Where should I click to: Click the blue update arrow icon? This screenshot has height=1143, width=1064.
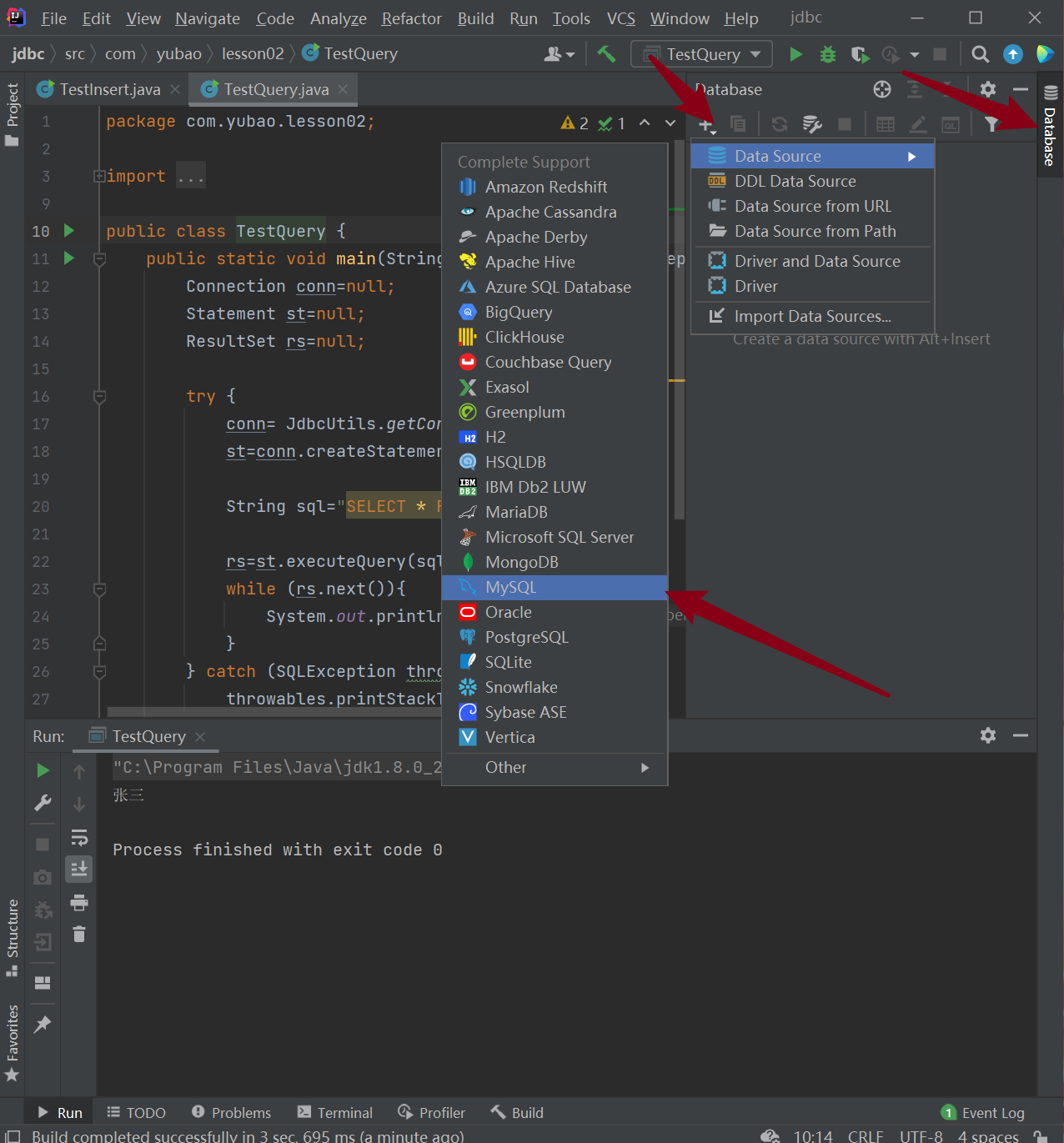[x=1013, y=54]
